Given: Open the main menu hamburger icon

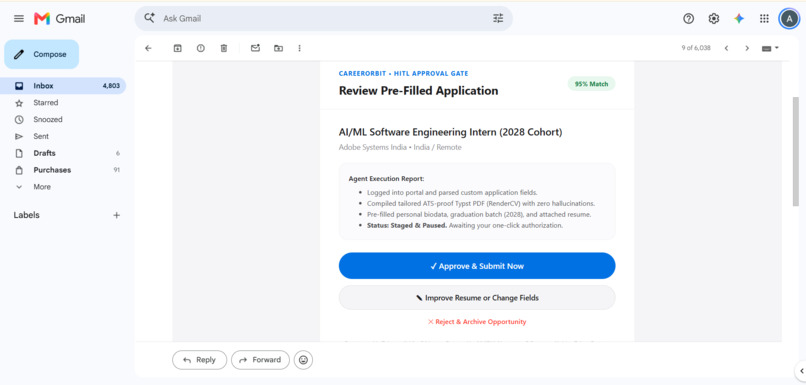Looking at the screenshot, I should tap(19, 19).
